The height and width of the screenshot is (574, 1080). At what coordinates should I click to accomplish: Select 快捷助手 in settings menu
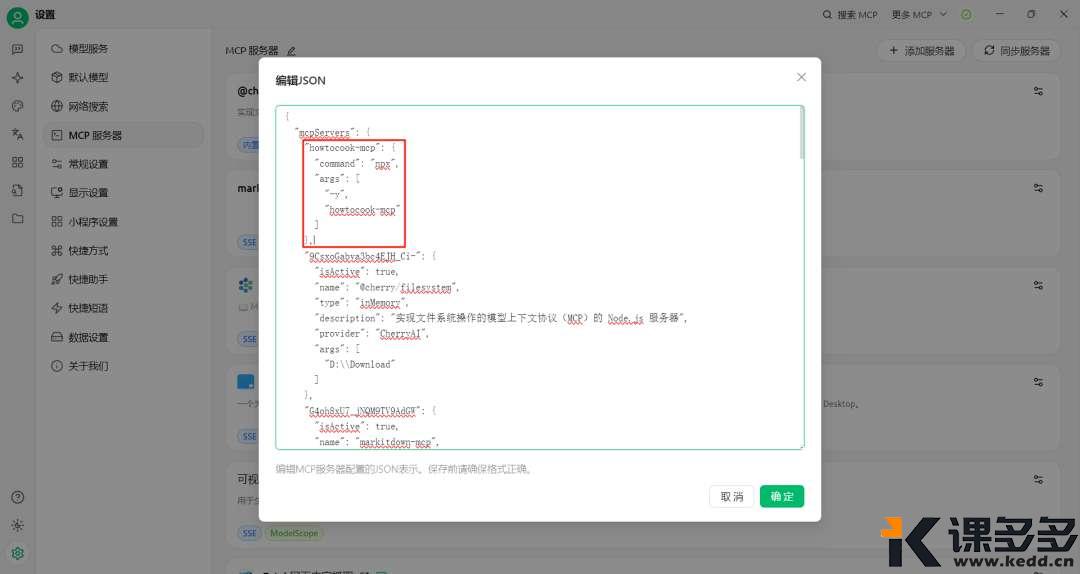123,279
